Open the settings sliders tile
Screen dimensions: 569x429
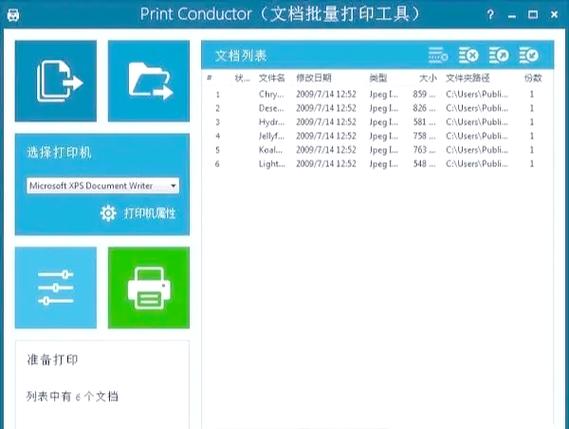point(56,288)
